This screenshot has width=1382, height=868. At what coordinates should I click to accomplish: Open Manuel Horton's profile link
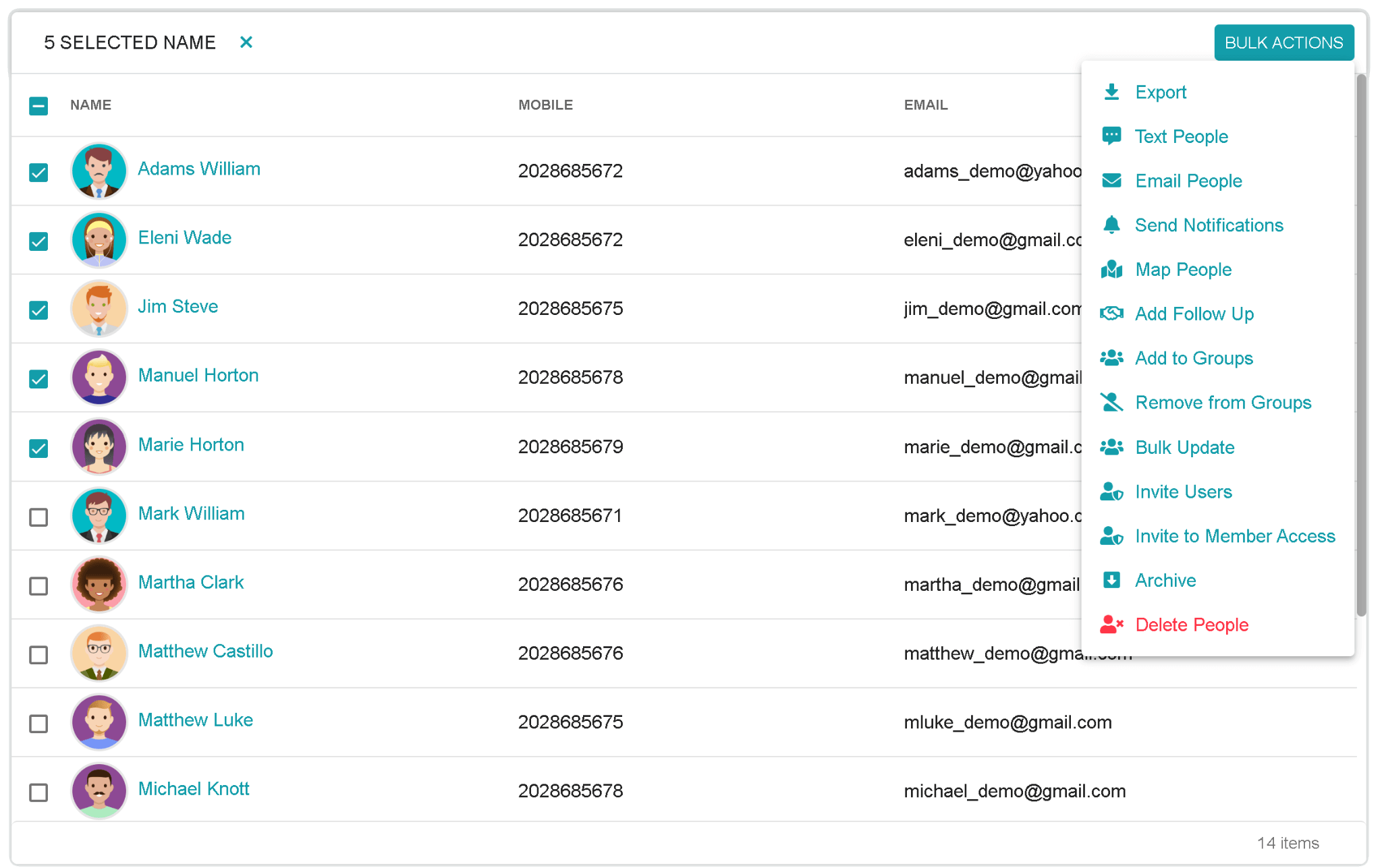[x=198, y=375]
